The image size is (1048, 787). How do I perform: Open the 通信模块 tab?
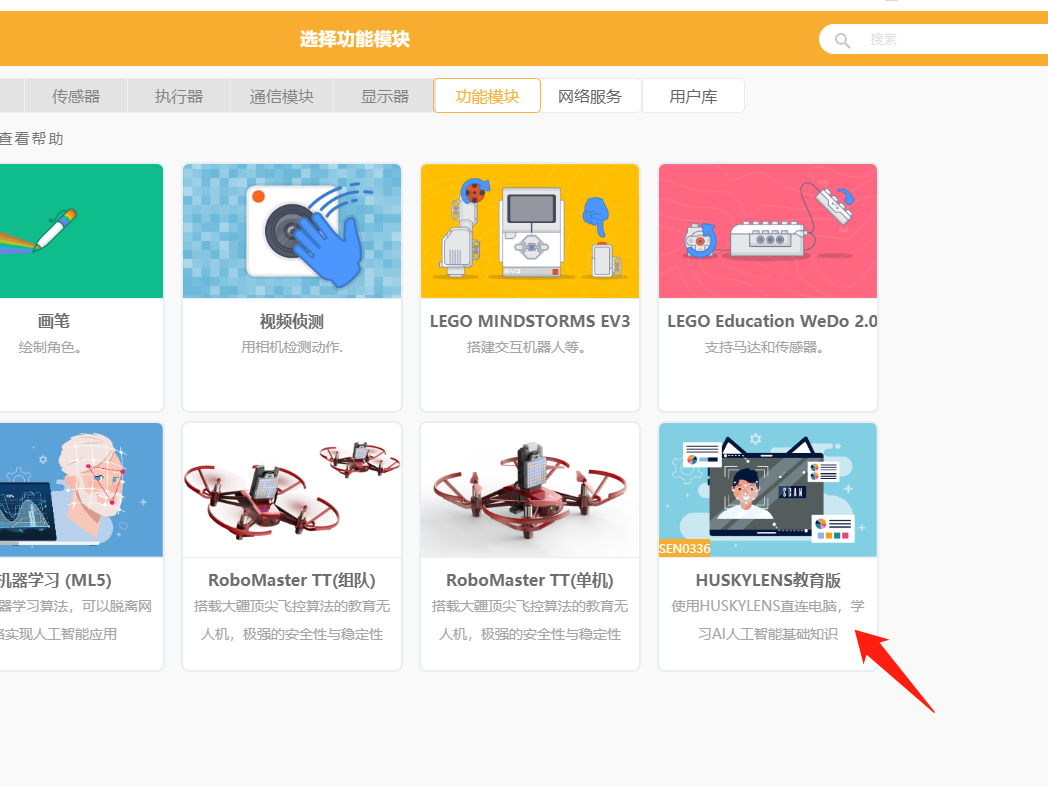click(x=281, y=96)
